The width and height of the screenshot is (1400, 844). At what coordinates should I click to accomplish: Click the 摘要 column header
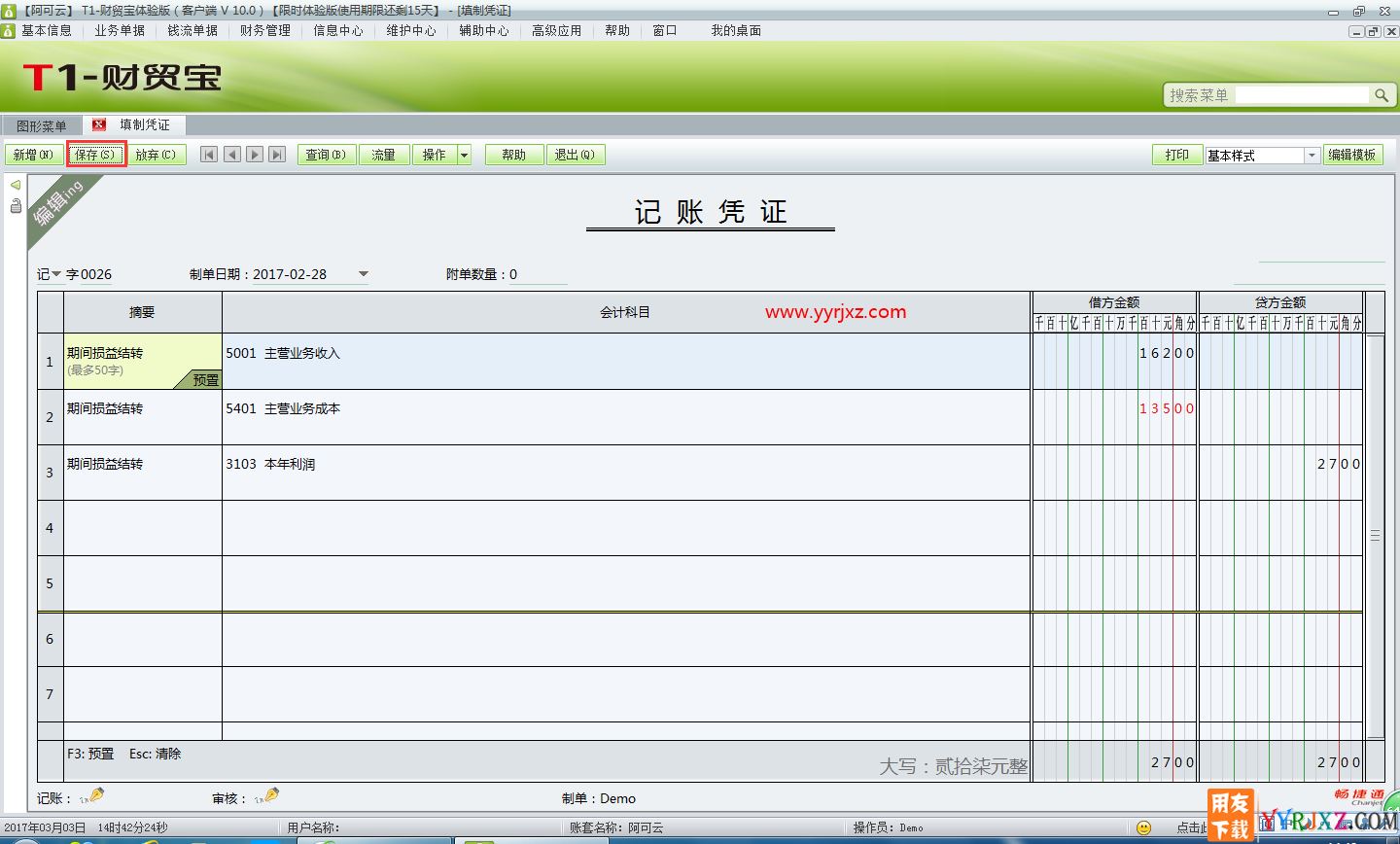click(143, 312)
